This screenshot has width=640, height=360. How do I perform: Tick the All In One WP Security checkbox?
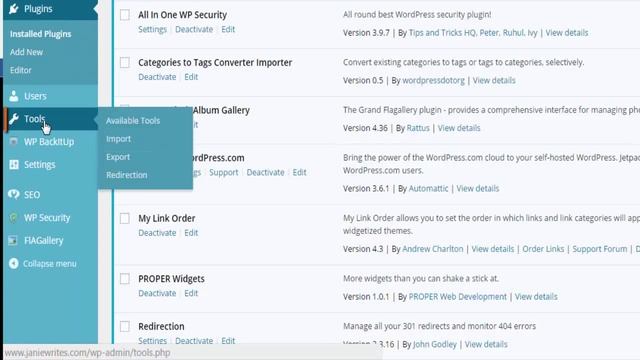[x=125, y=15]
